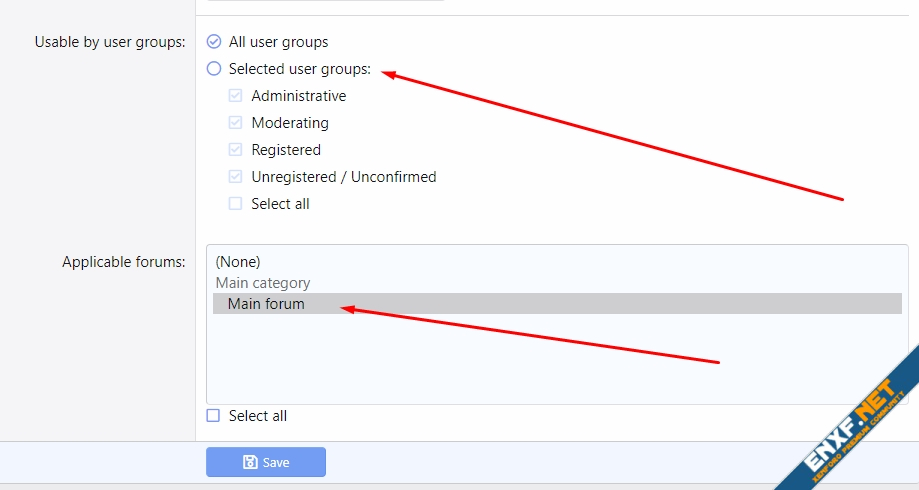This screenshot has height=490, width=919.
Task: Toggle the Moderating group checkbox
Action: (x=236, y=123)
